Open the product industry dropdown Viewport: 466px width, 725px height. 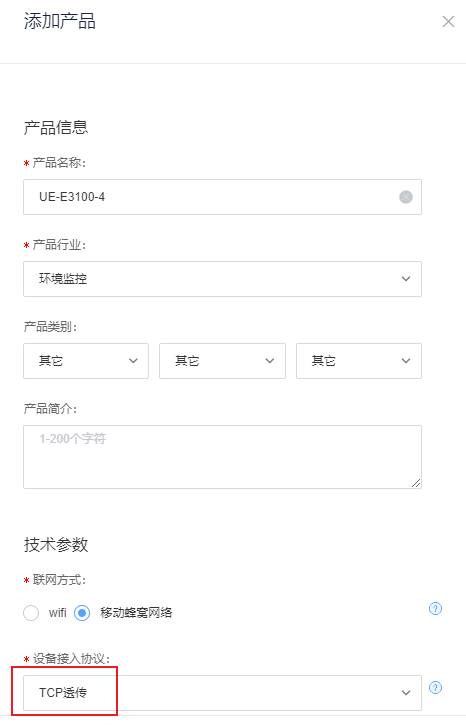222,279
